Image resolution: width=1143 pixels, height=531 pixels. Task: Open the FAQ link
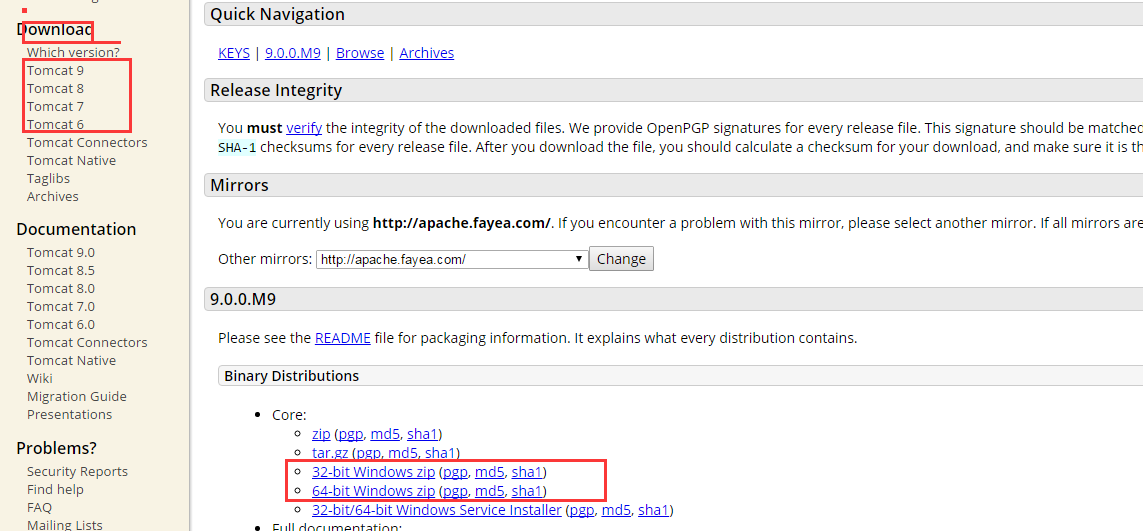coord(39,507)
